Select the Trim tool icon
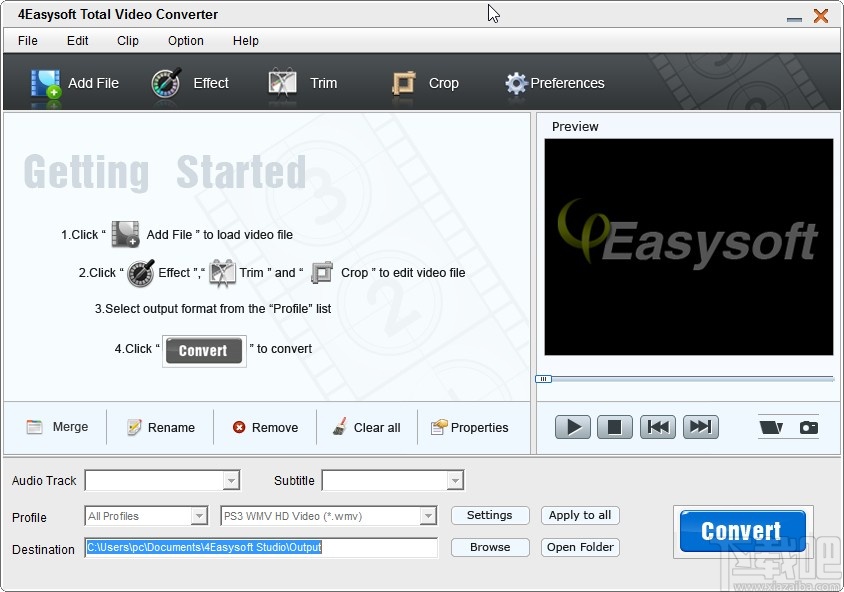Image resolution: width=844 pixels, height=592 pixels. coord(281,84)
